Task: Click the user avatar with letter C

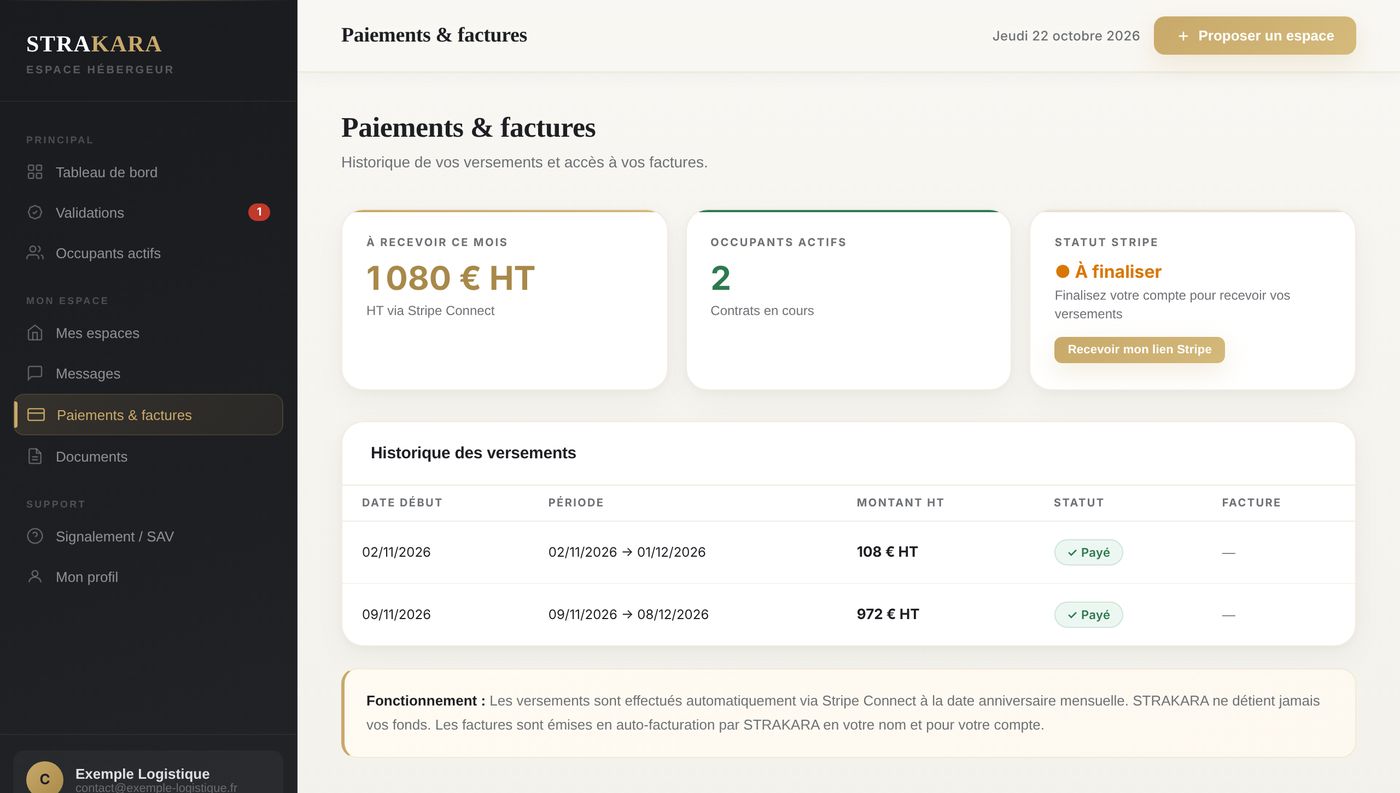Action: (x=45, y=779)
